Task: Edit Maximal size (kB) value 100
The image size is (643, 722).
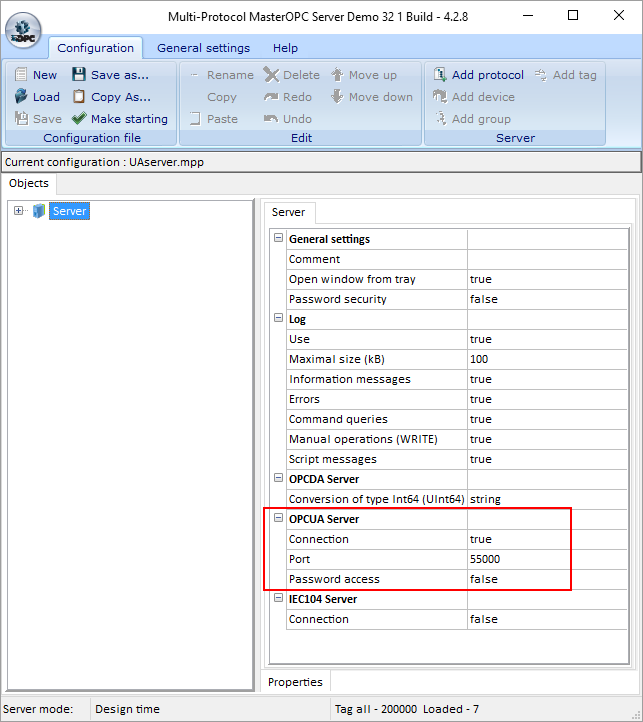Action: (547, 359)
